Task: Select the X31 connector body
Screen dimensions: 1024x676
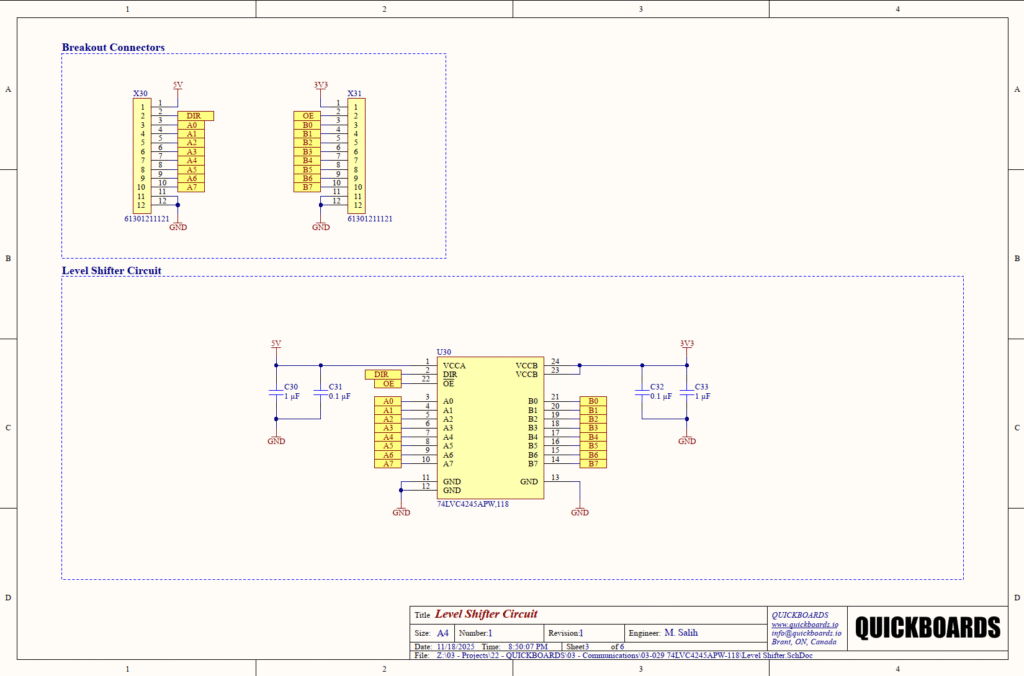Action: (356, 154)
